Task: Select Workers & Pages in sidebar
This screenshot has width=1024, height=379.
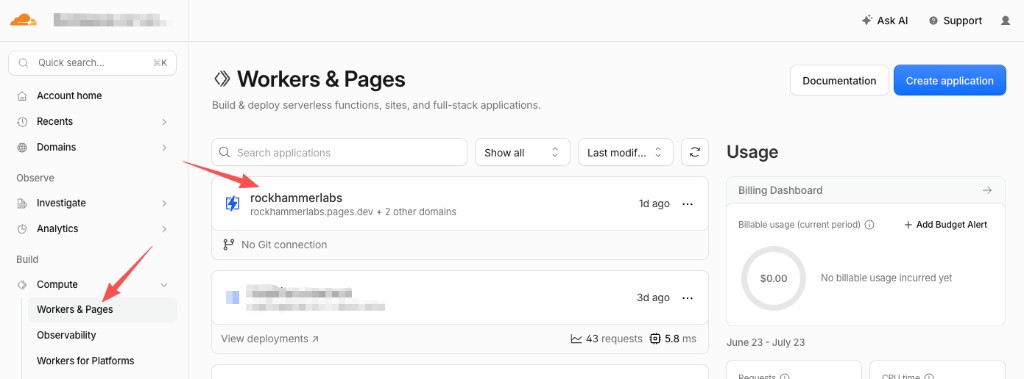Action: (102, 310)
